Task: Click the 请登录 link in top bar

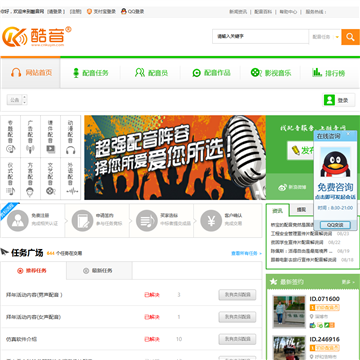Action: click(56, 11)
